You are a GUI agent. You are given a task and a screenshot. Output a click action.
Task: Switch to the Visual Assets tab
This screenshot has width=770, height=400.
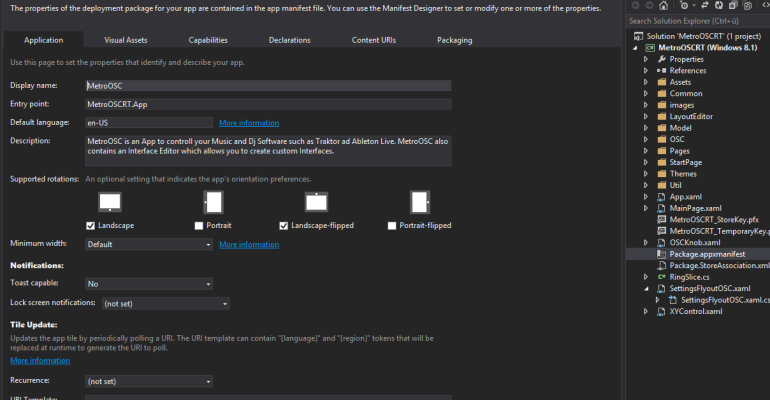[126, 40]
